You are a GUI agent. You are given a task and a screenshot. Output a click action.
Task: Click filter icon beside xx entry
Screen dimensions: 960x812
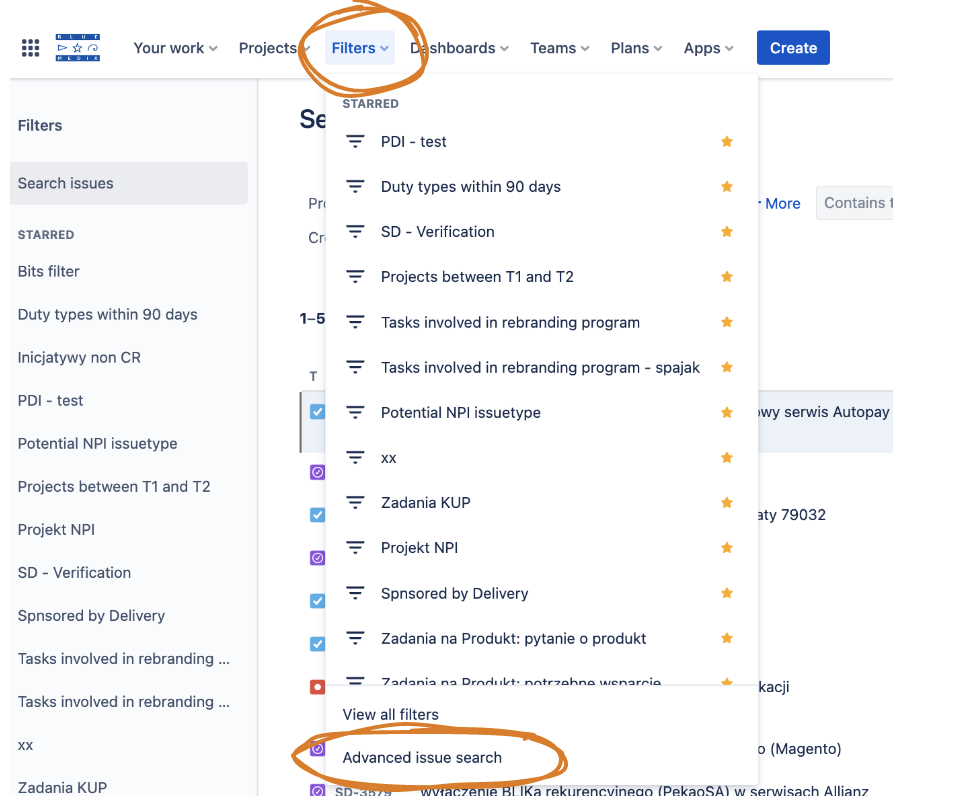click(355, 458)
